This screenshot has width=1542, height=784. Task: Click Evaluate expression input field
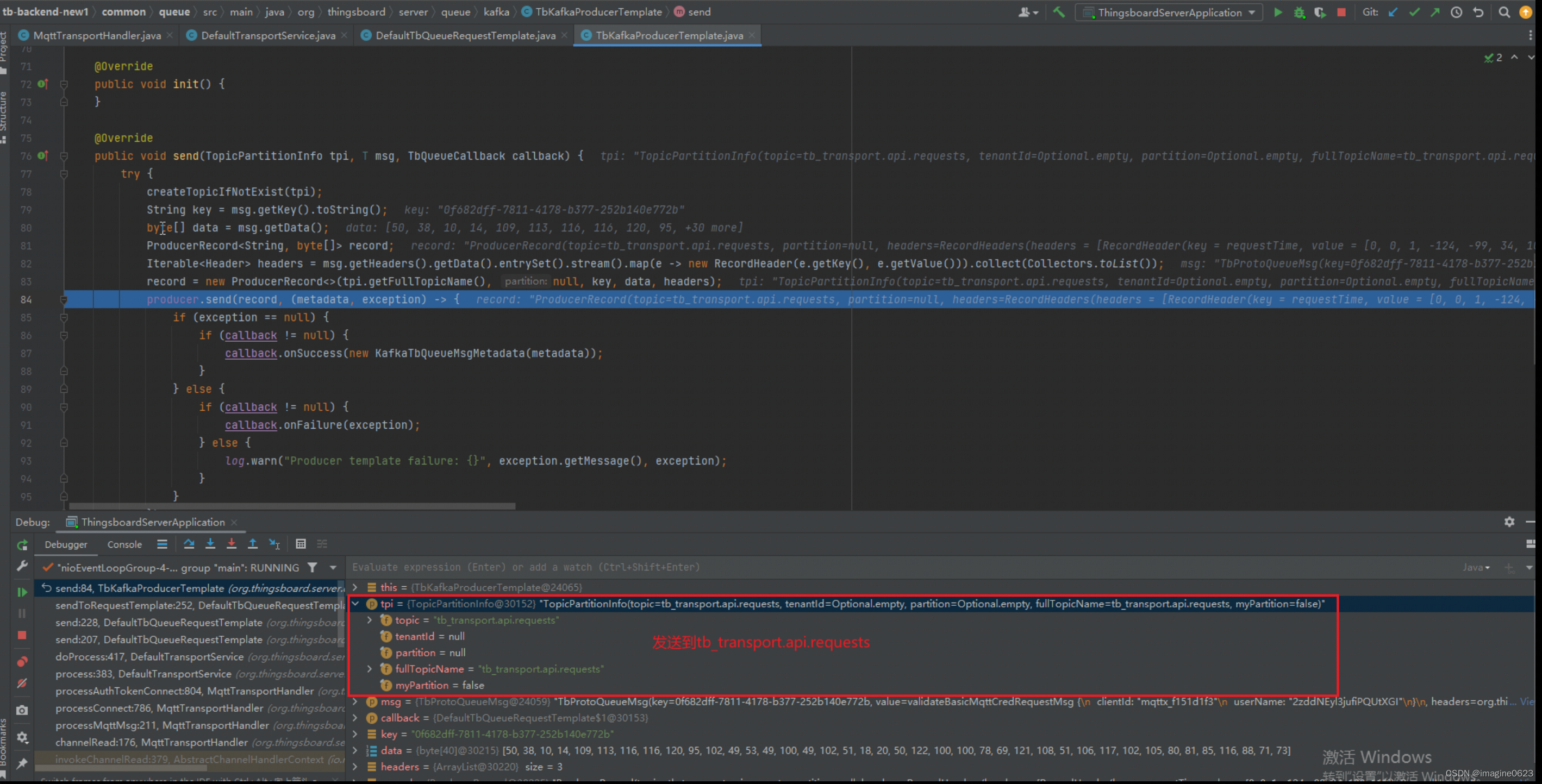coord(898,567)
